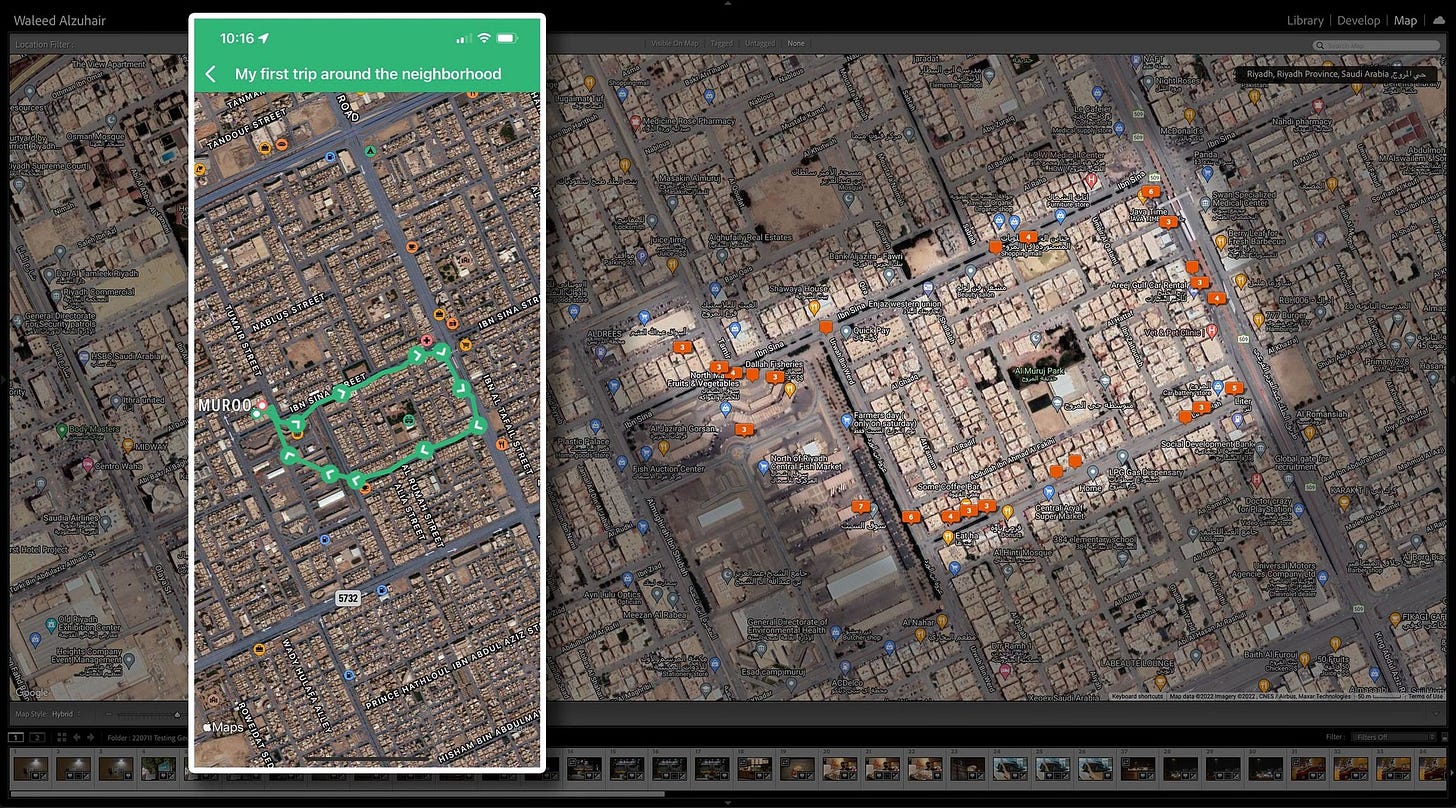
Task: Open the Terms of Use map link
Action: pos(1424,696)
